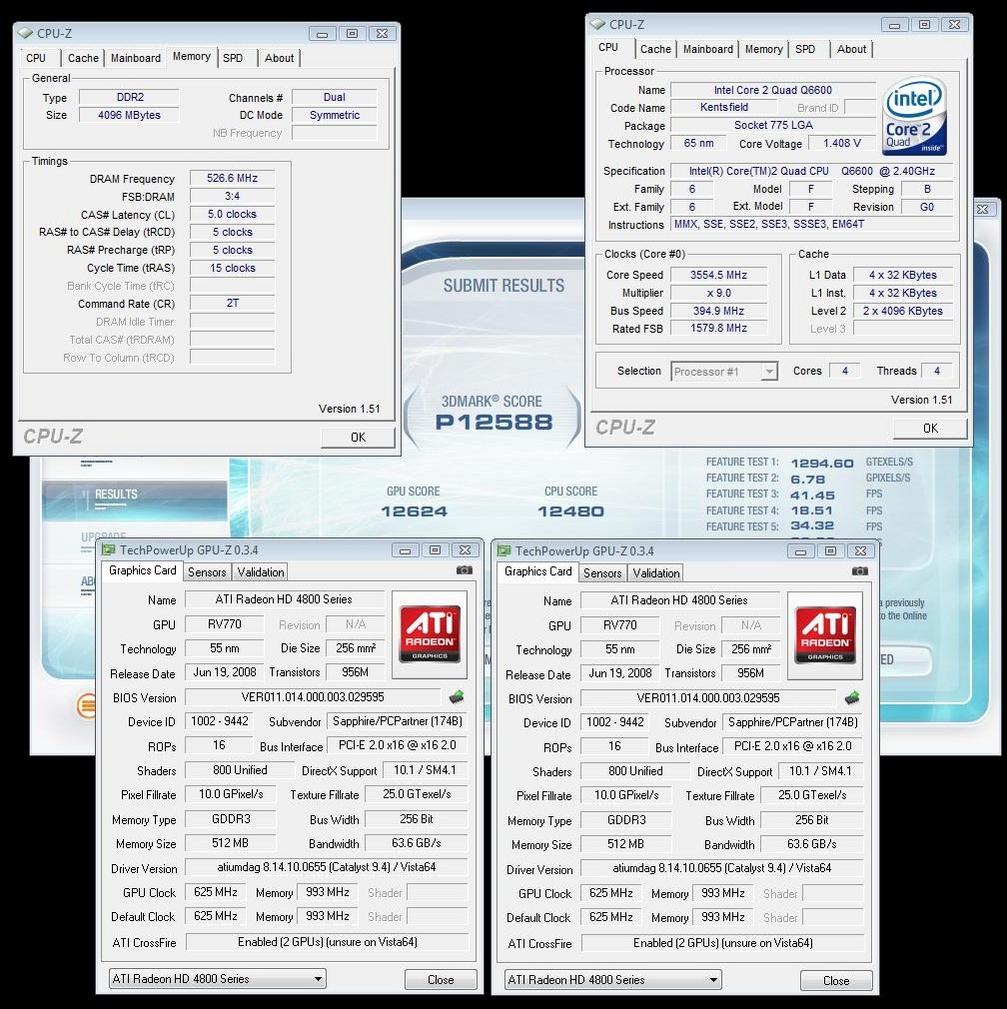Click the right GPU-Z window's title bar icon
Image resolution: width=1007 pixels, height=1009 pixels.
click(504, 550)
